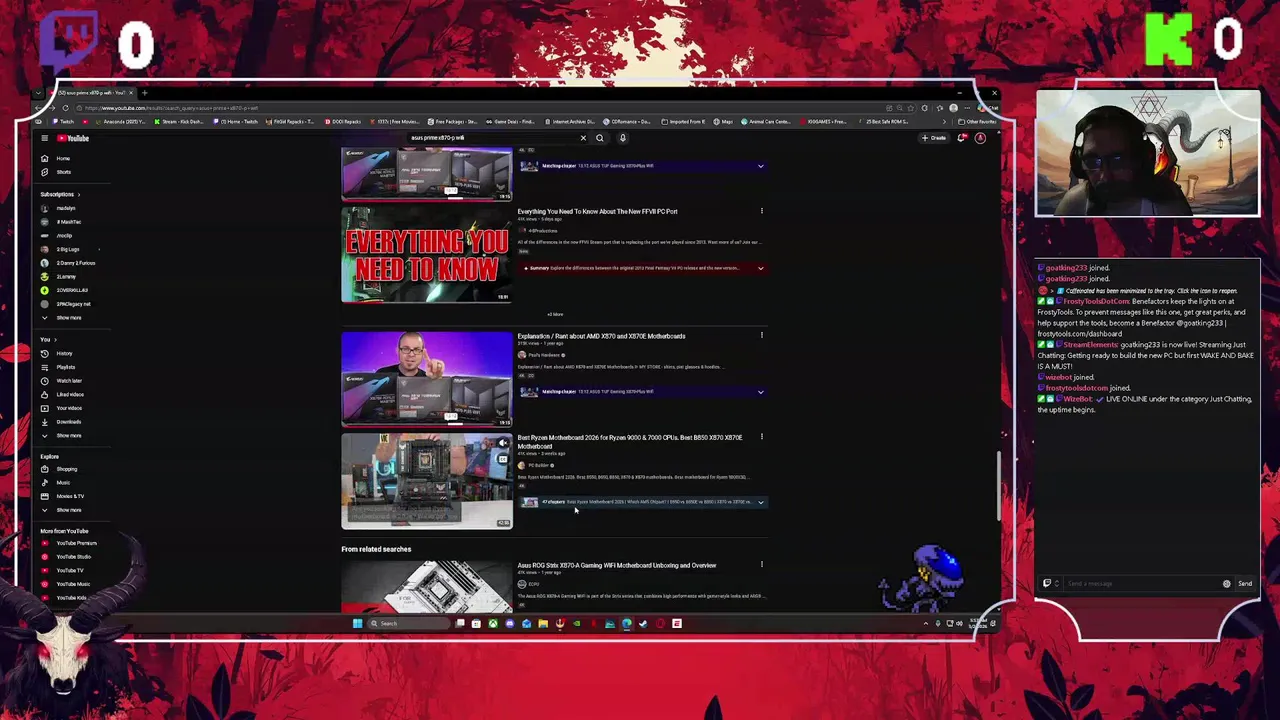This screenshot has width=1280, height=720.
Task: Open 2 Danny 2 Furious channel
Action: tap(75, 263)
